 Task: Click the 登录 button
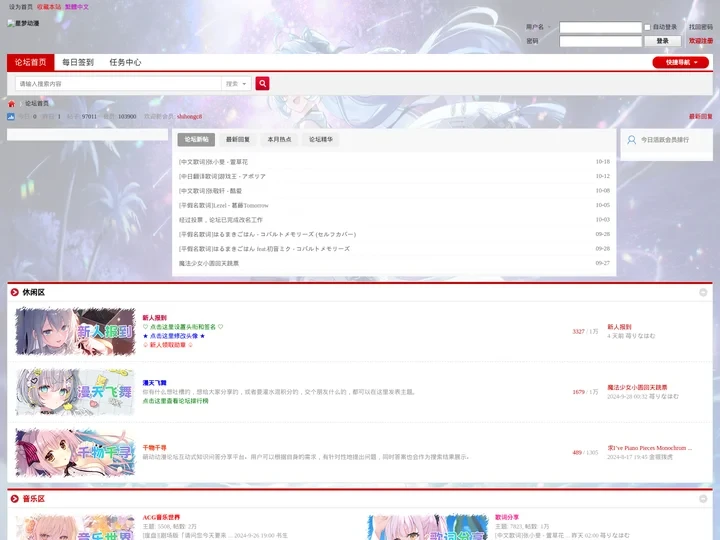pyautogui.click(x=663, y=41)
